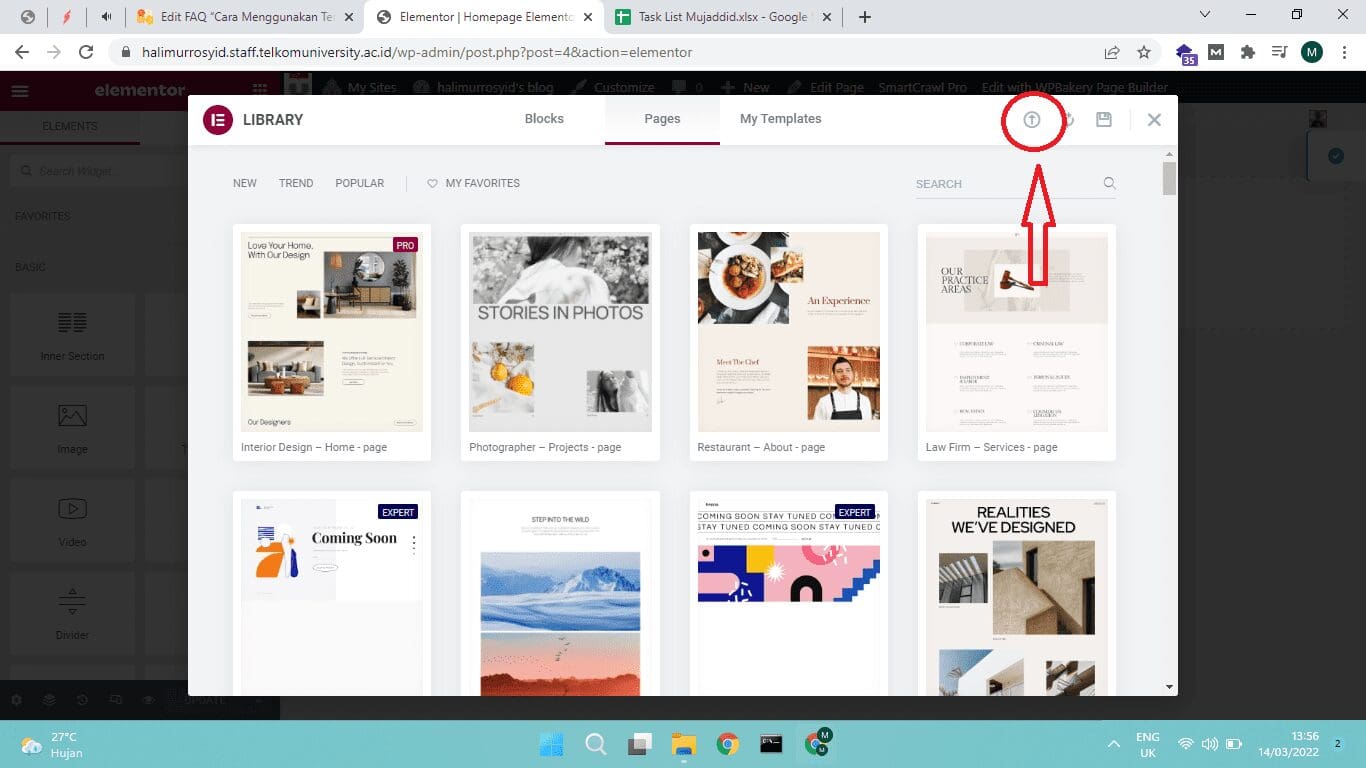Reload the browser page
This screenshot has height=768, width=1366.
tap(86, 52)
